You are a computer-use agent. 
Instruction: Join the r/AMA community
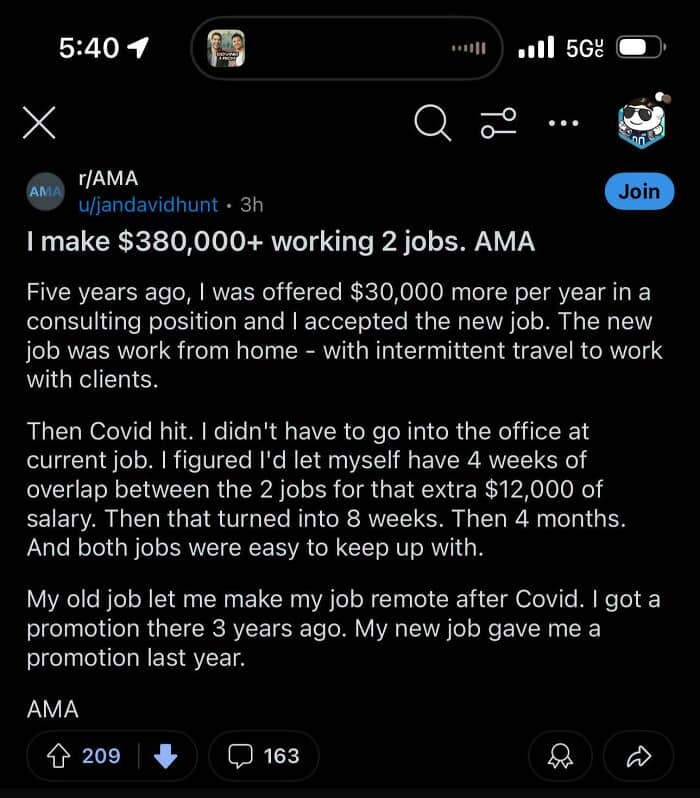[638, 191]
